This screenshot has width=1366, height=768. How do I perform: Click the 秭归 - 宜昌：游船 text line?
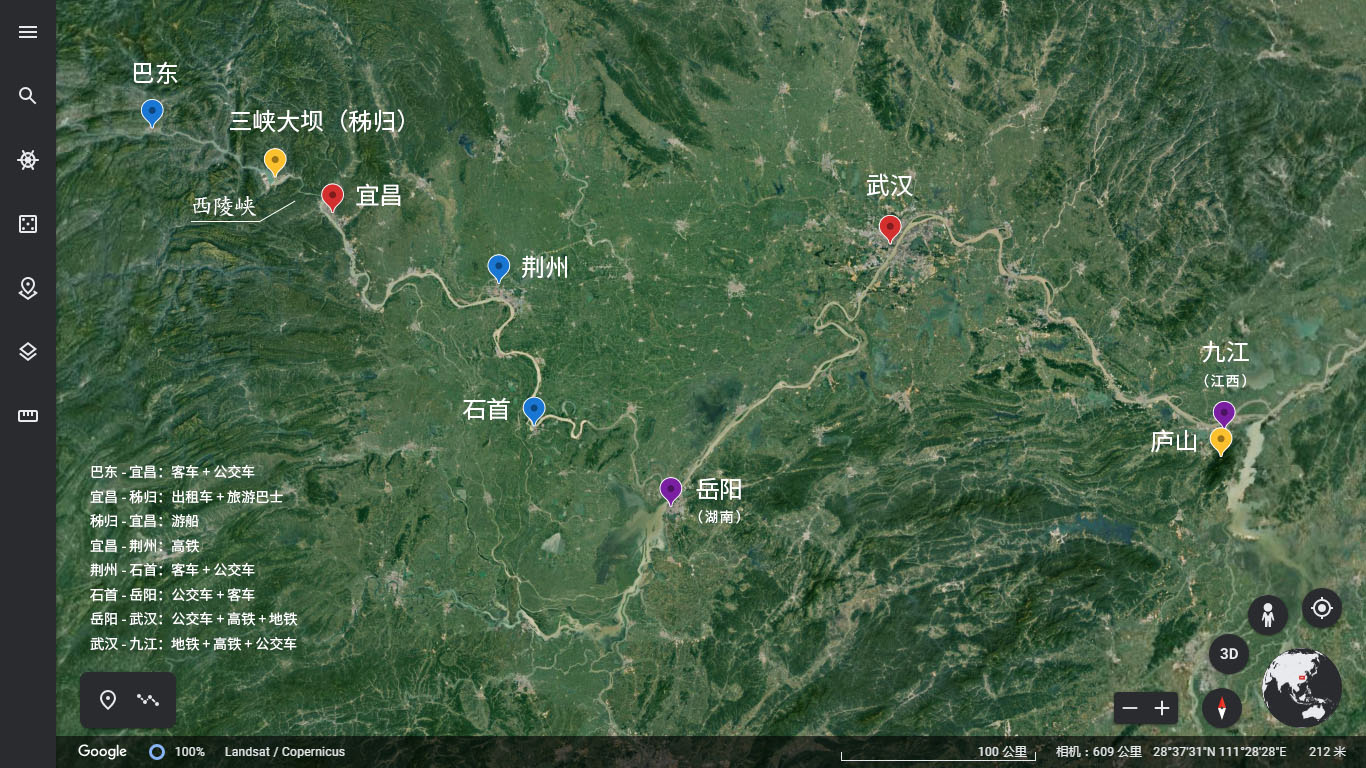(145, 521)
